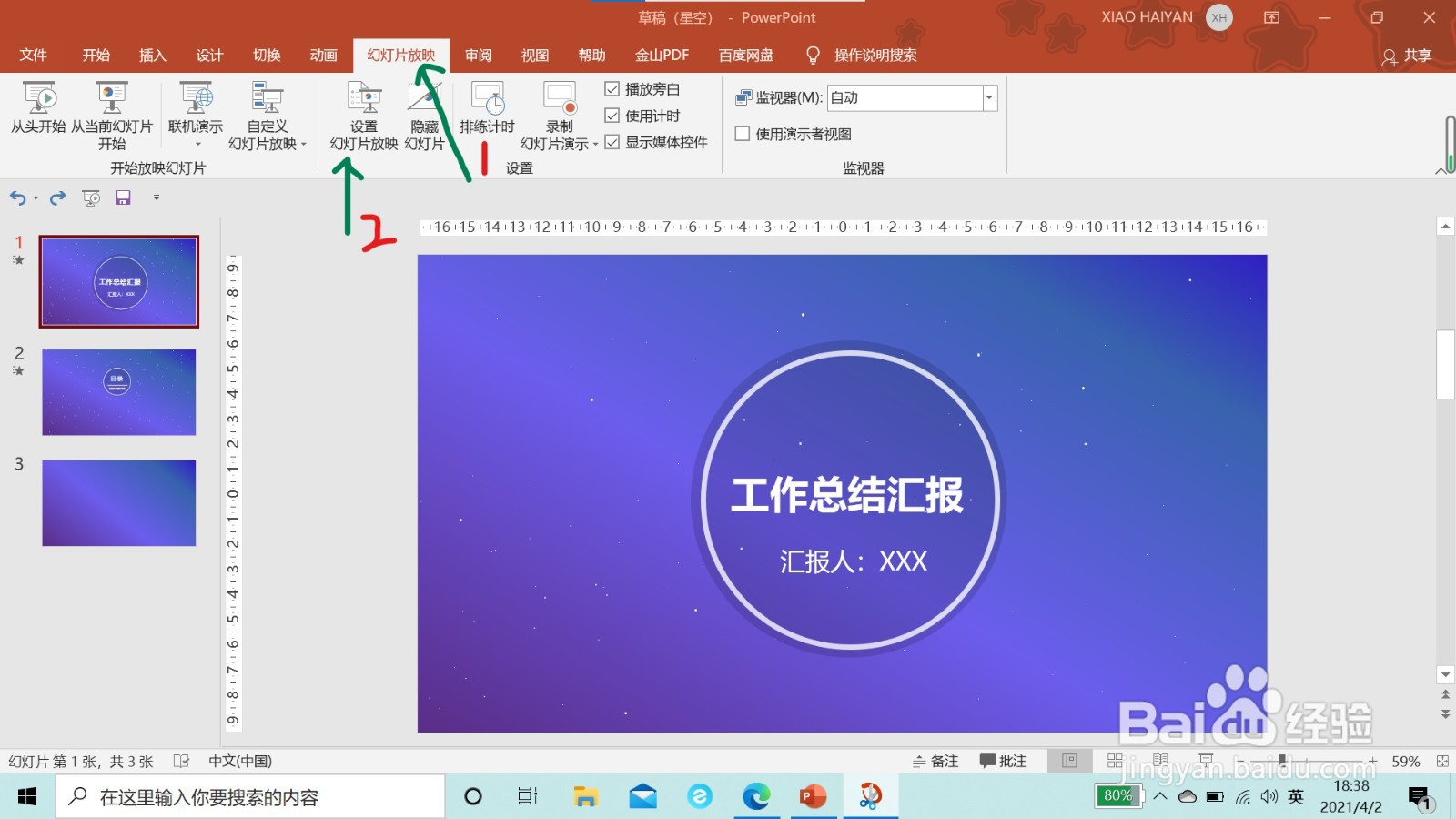
Task: Disable the 使用计时 checkbox
Action: pos(612,116)
